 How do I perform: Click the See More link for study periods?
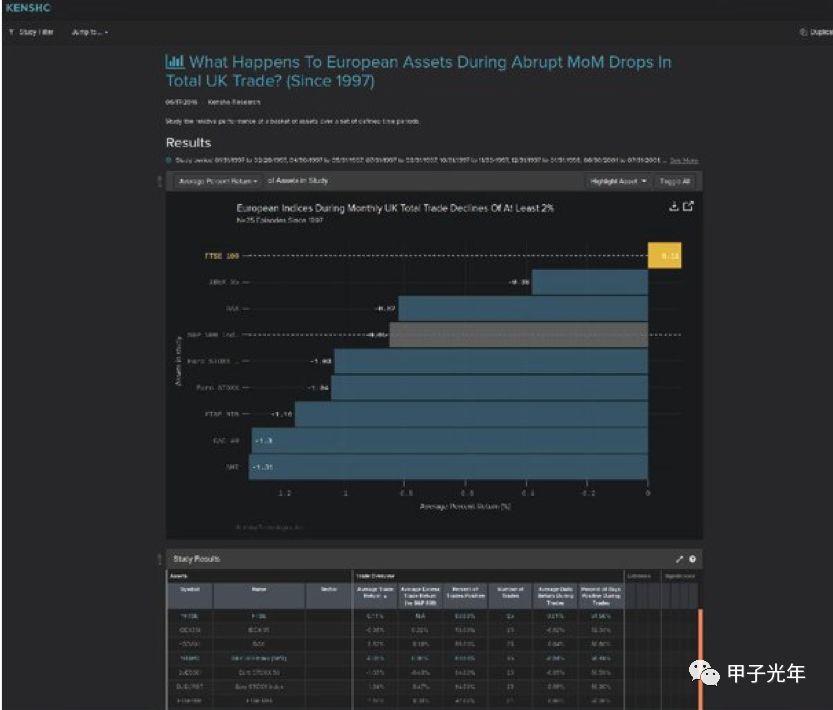click(x=684, y=160)
